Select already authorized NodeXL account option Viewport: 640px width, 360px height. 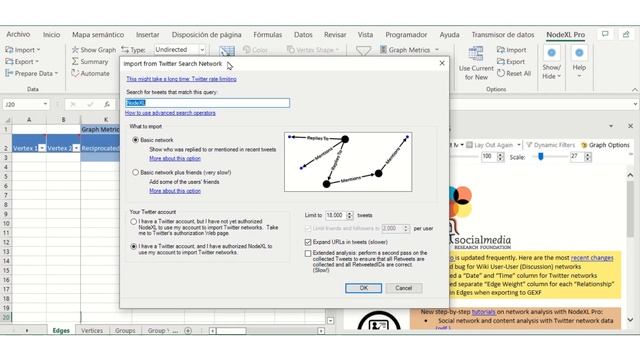[133, 247]
